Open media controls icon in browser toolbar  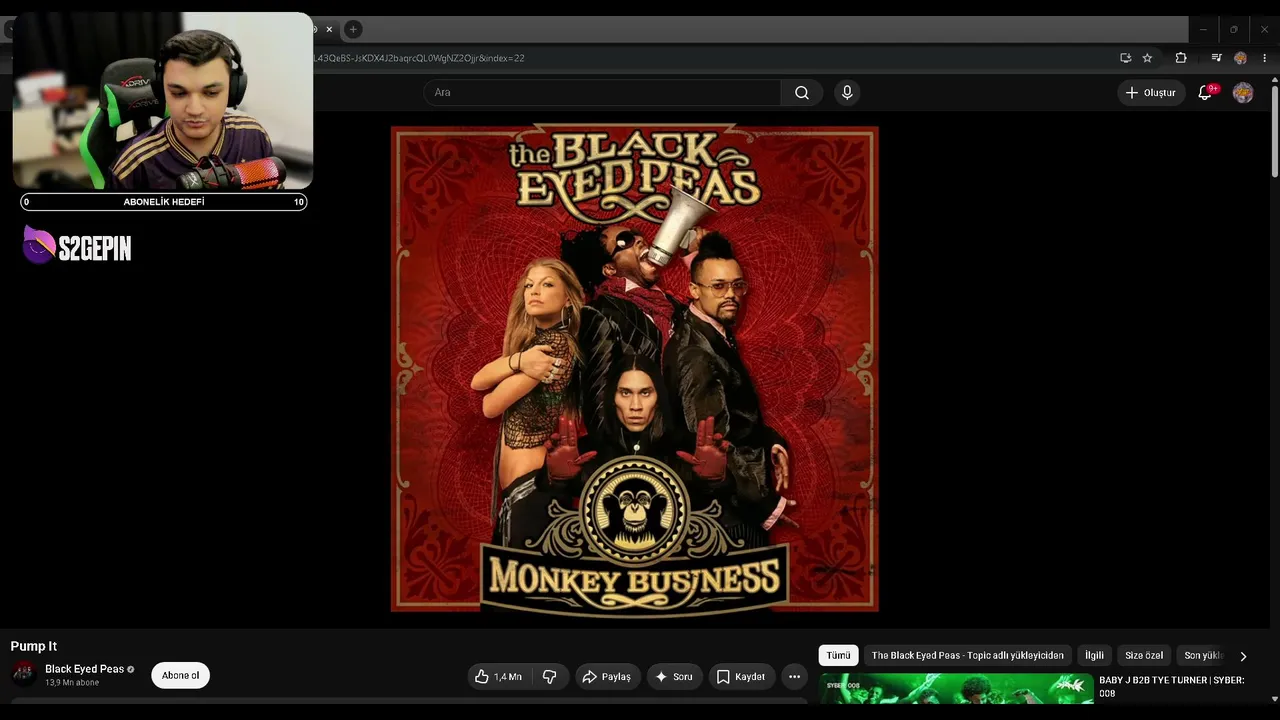point(1216,58)
